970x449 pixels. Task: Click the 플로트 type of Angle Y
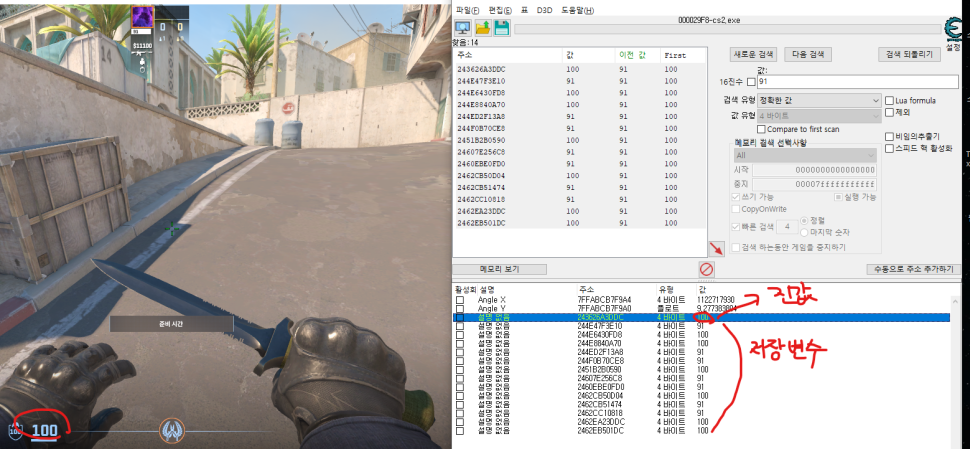click(x=668, y=308)
